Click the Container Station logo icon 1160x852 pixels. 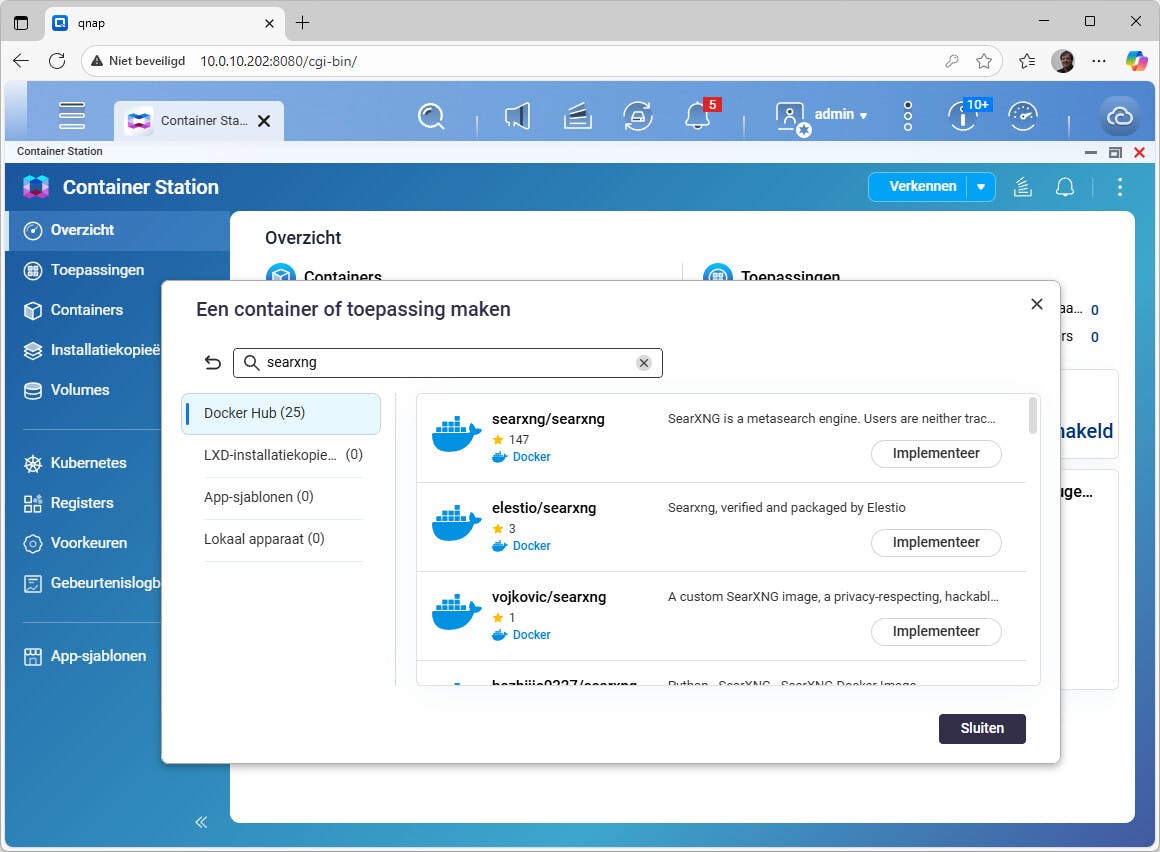[x=36, y=186]
